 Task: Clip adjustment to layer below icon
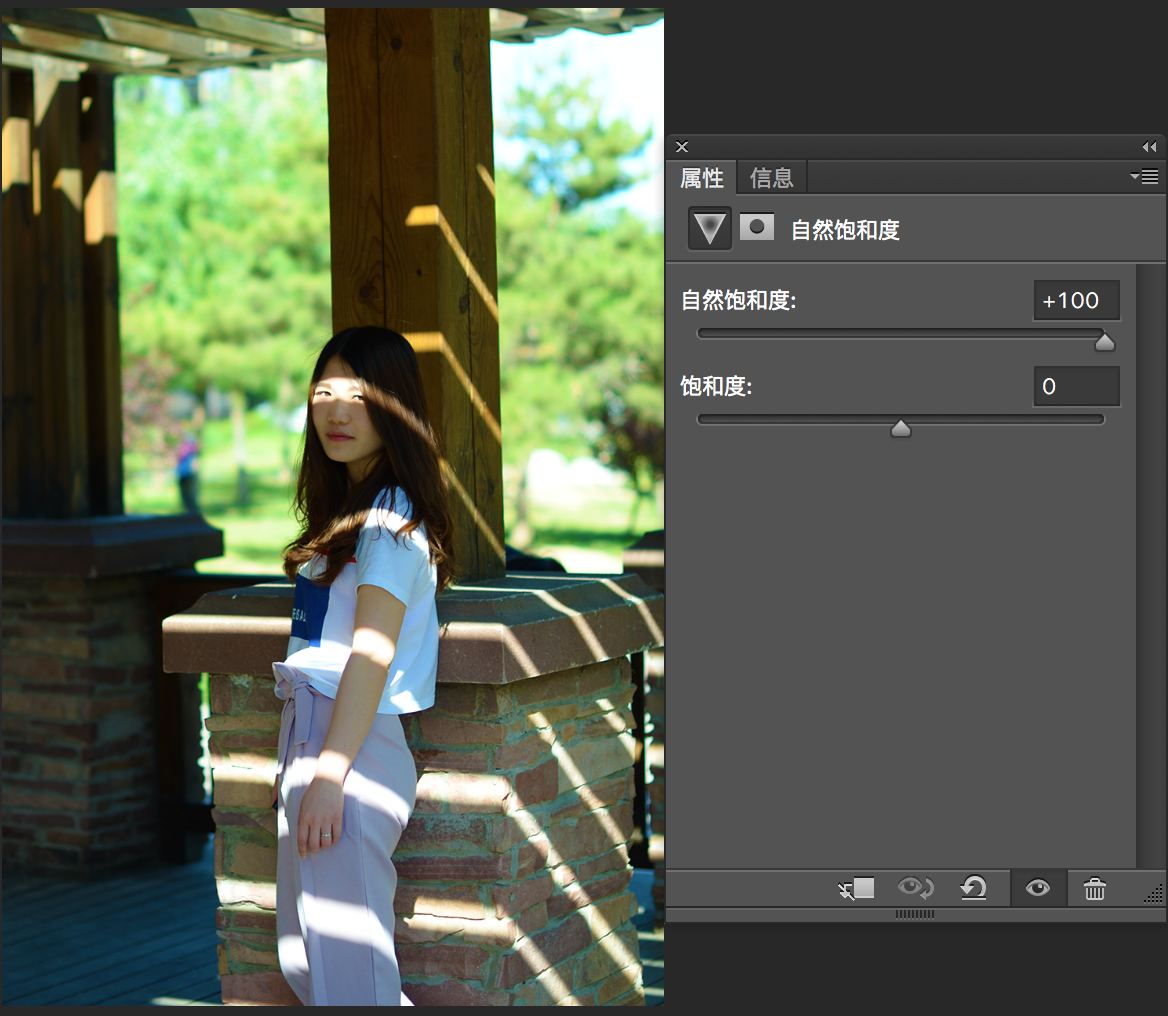tap(857, 888)
